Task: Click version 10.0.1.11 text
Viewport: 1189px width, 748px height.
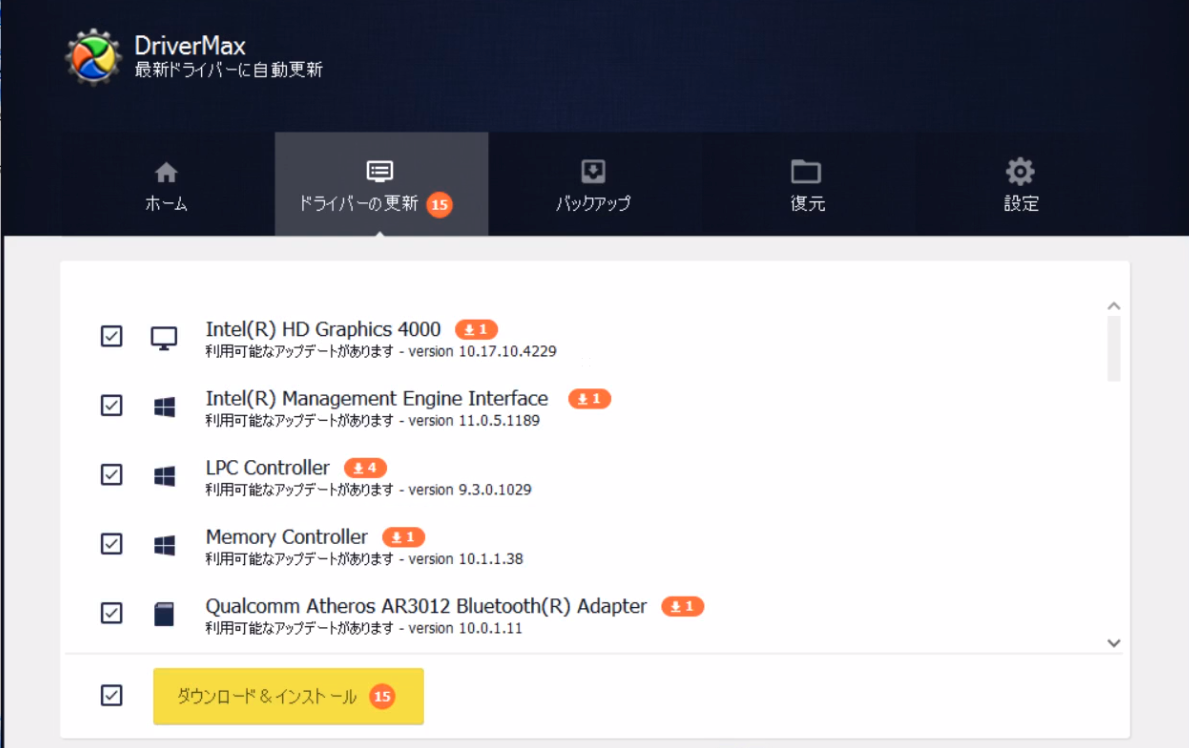Action: pyautogui.click(x=466, y=628)
